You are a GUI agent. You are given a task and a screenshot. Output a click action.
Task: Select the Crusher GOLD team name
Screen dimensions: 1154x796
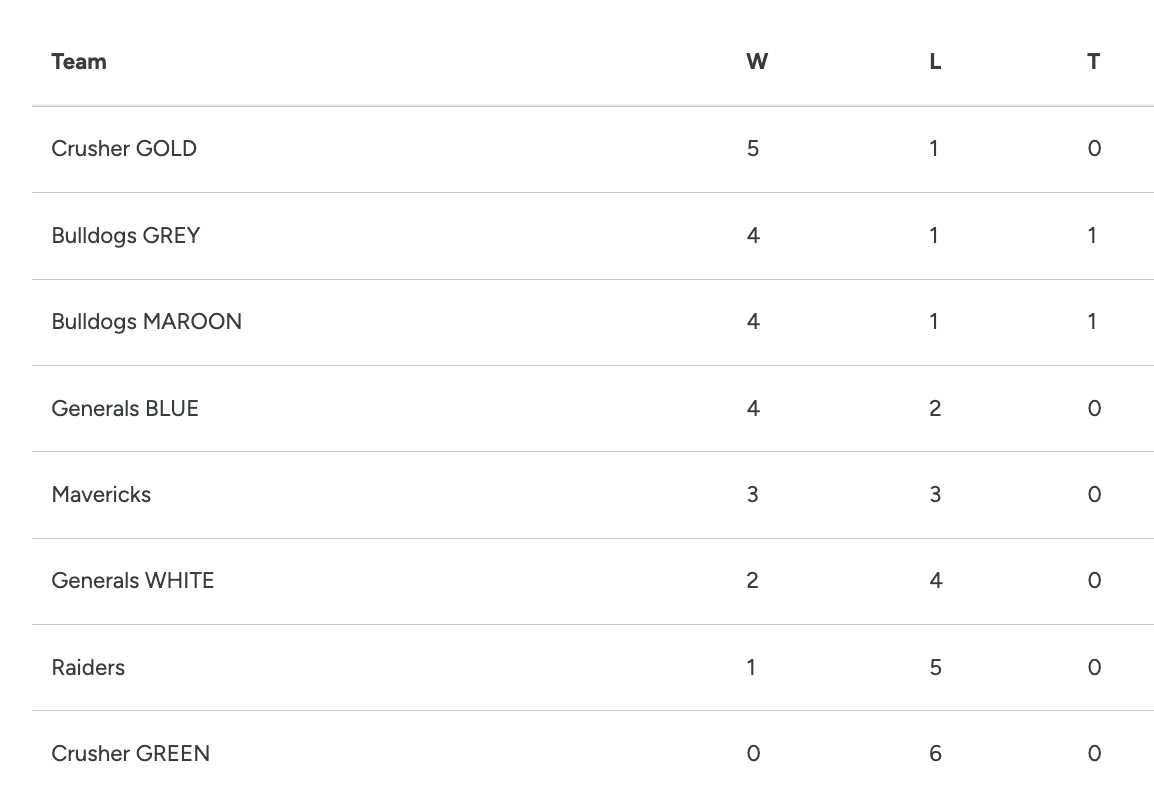124,149
